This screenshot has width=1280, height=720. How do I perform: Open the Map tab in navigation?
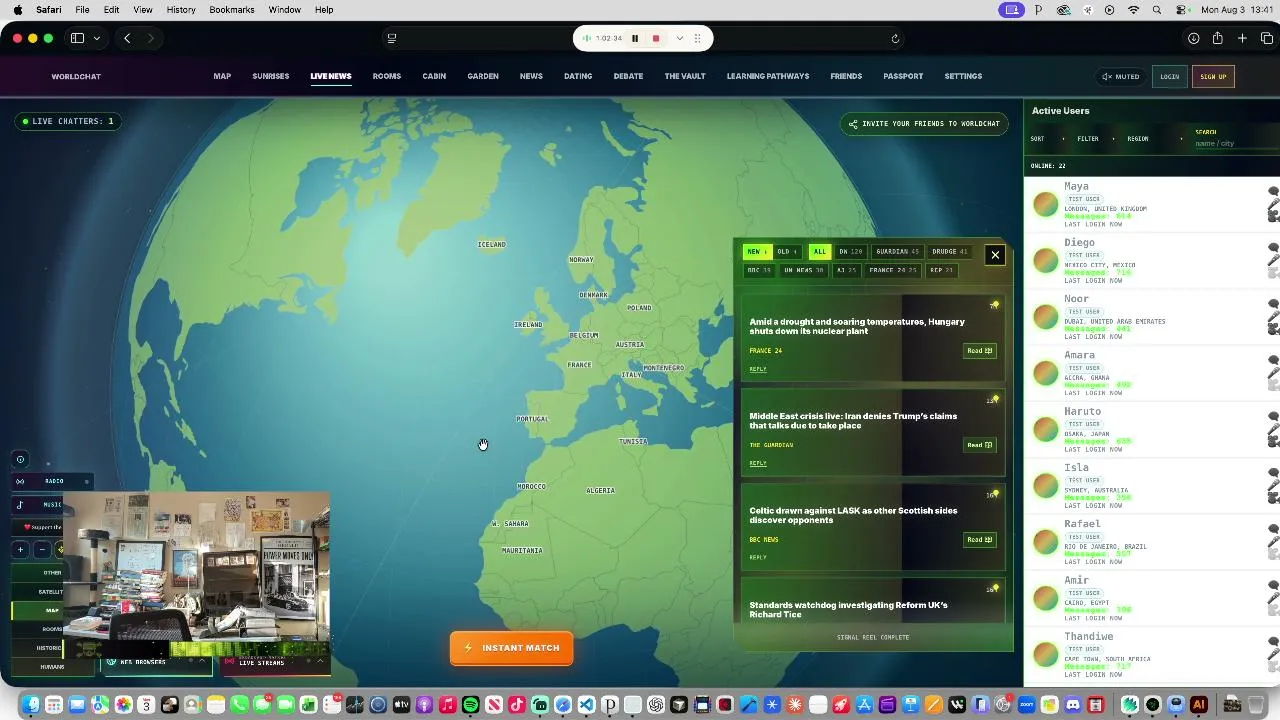pyautogui.click(x=222, y=76)
